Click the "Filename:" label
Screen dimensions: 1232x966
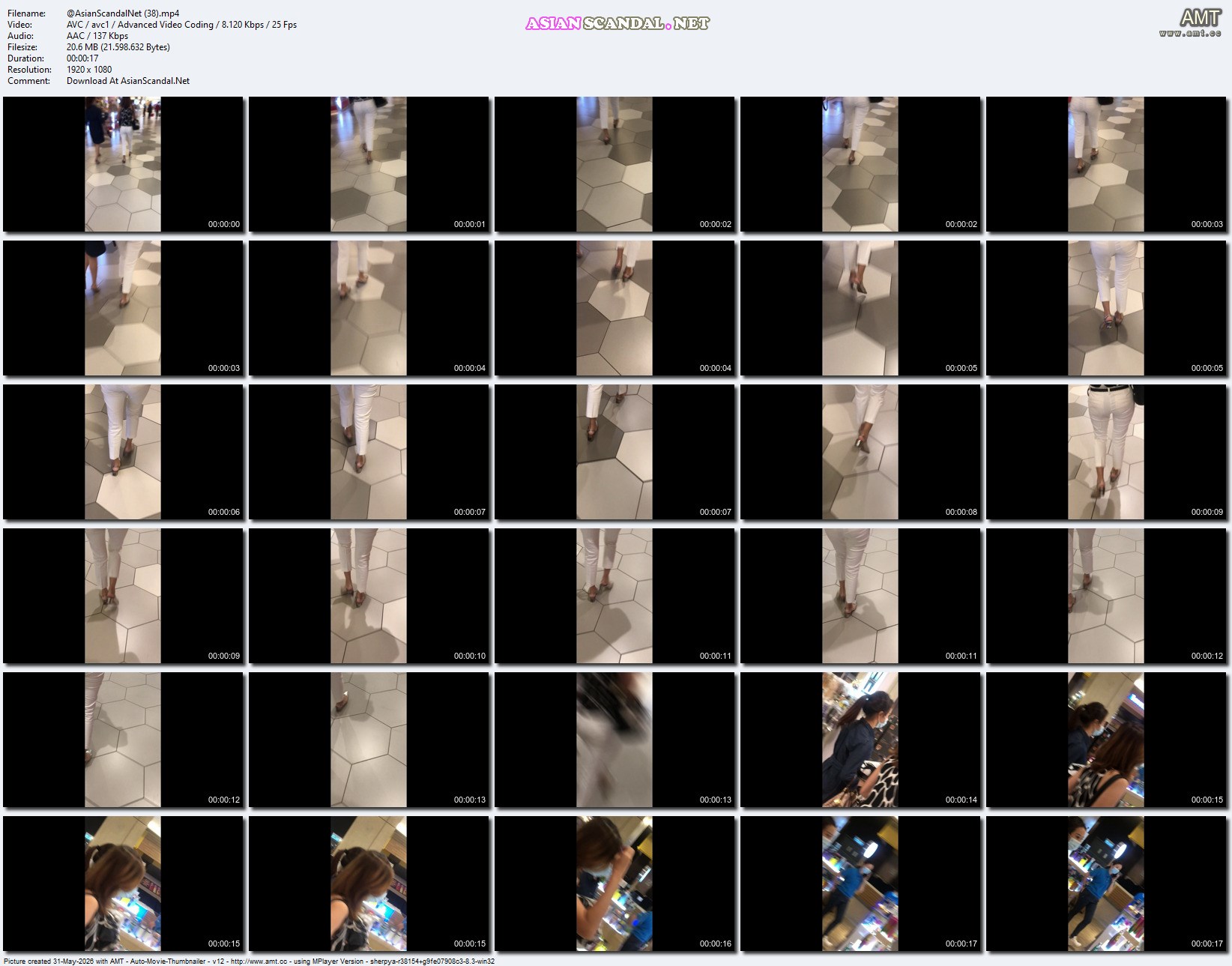point(26,13)
